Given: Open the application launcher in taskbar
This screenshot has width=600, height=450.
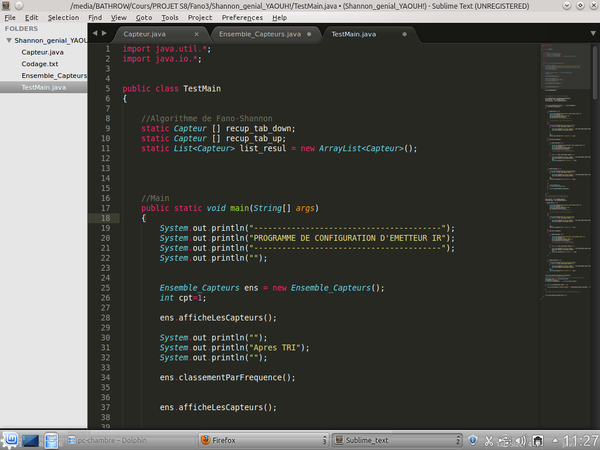Looking at the screenshot, I should point(11,439).
